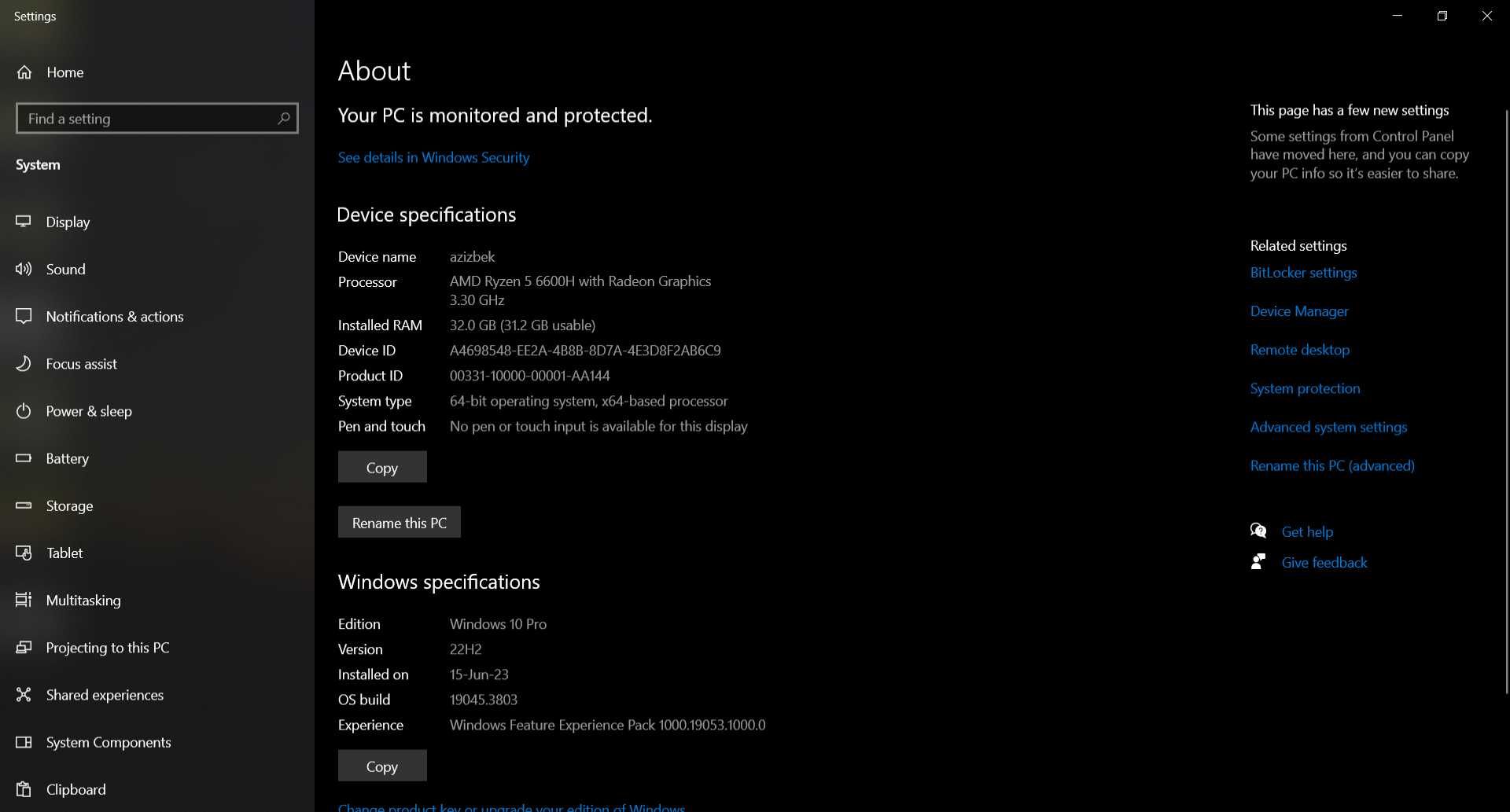Click the Notifications & actions icon
The image size is (1510, 812).
[x=24, y=316]
